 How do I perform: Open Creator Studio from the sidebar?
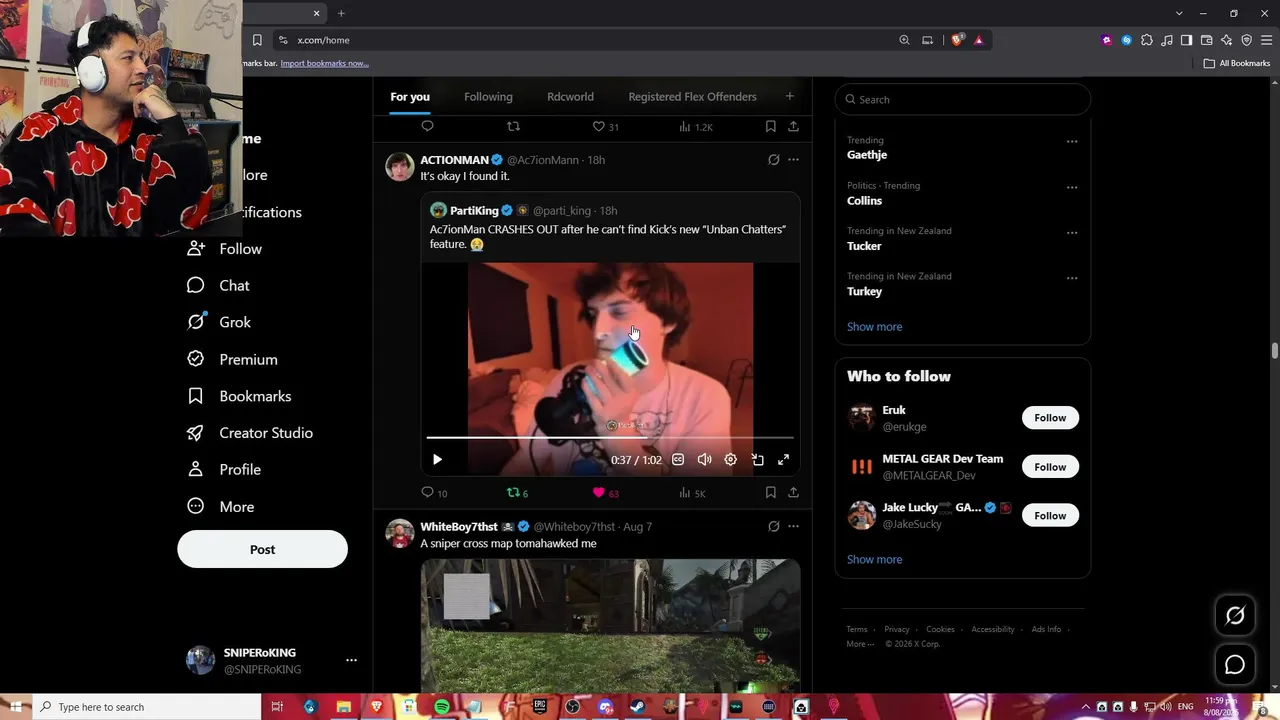250,433
